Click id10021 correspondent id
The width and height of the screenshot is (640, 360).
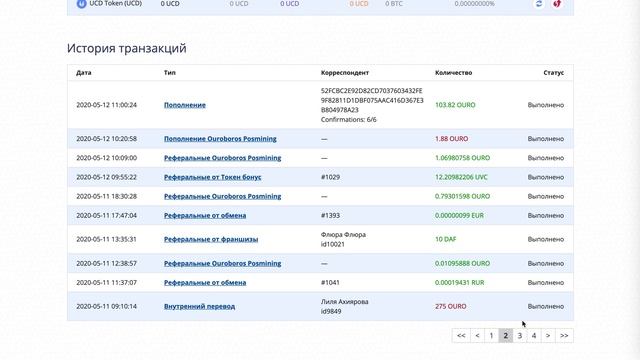(333, 244)
